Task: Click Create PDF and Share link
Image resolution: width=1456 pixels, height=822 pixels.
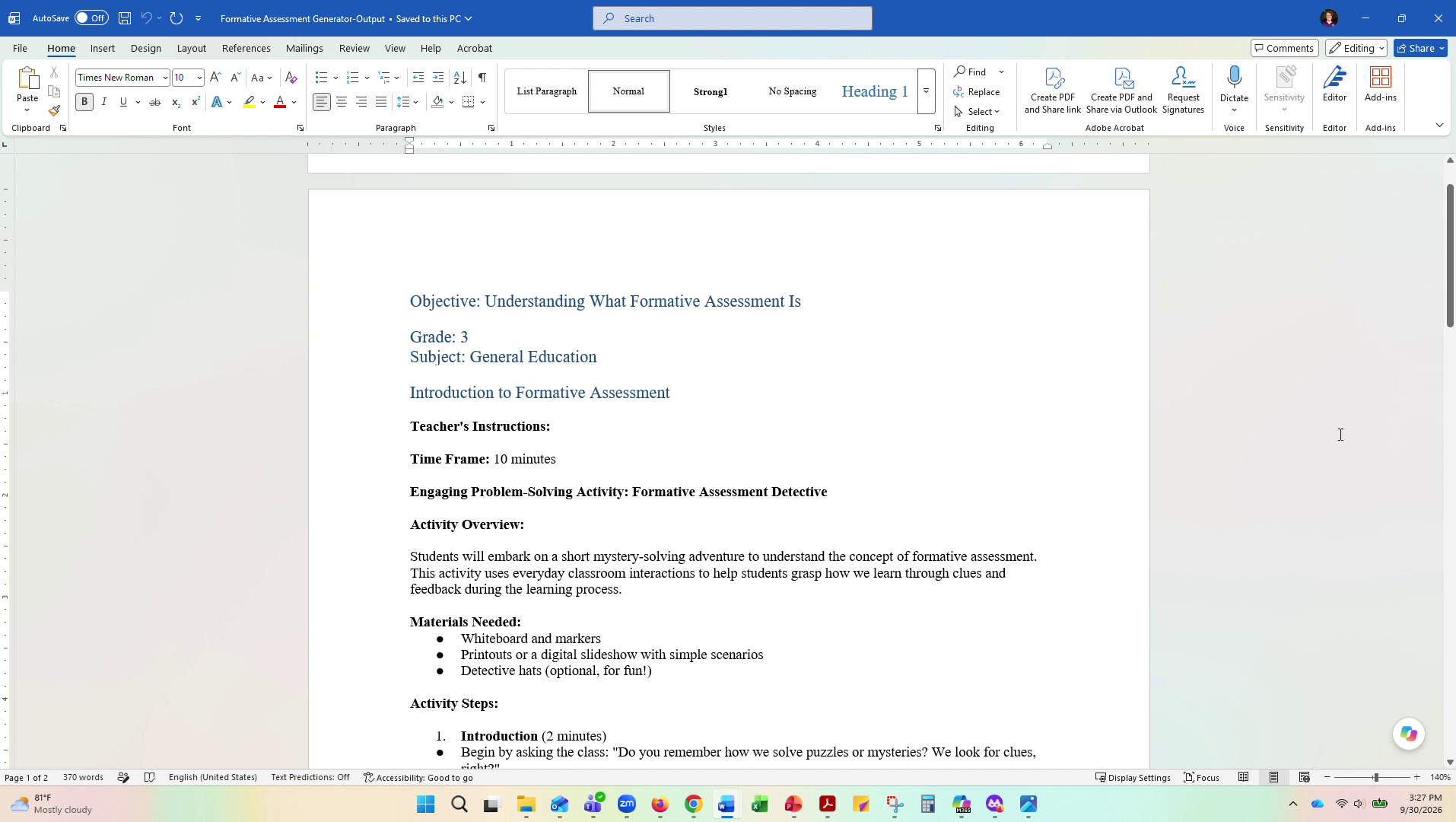Action: coord(1053,90)
